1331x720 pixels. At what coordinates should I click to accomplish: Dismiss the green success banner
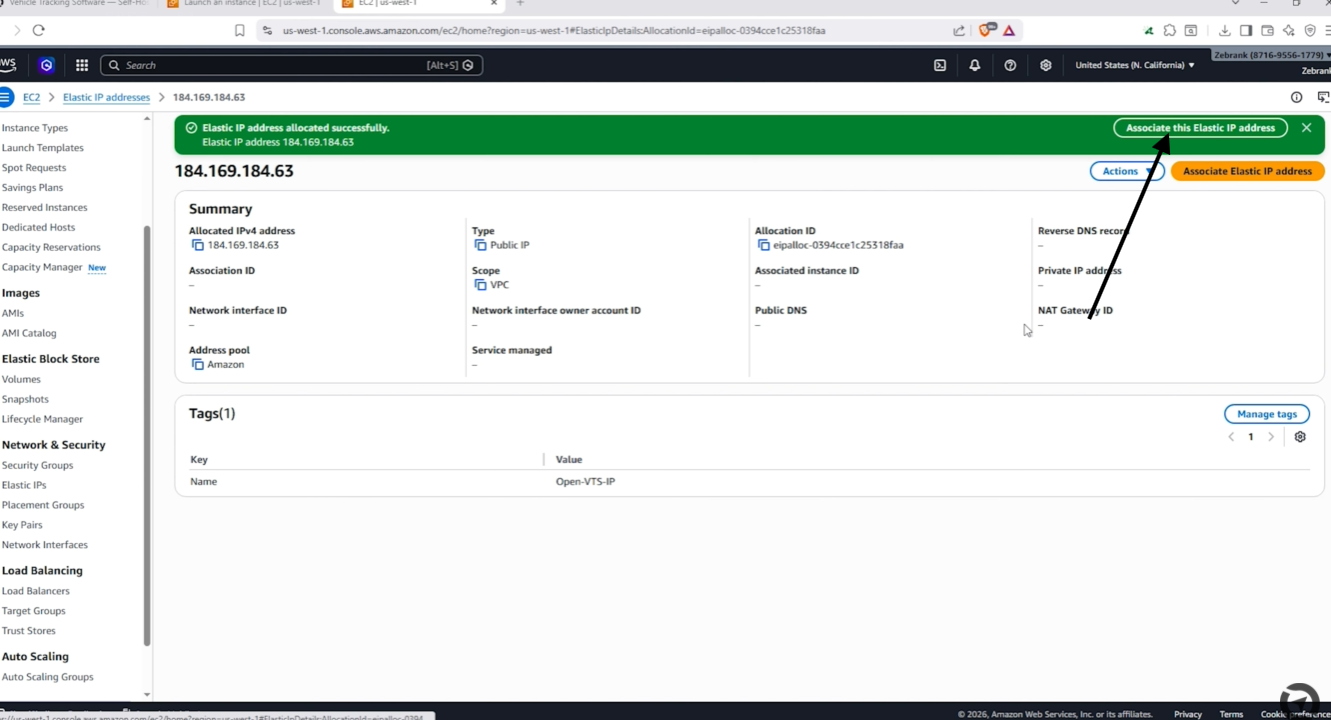(x=1306, y=128)
